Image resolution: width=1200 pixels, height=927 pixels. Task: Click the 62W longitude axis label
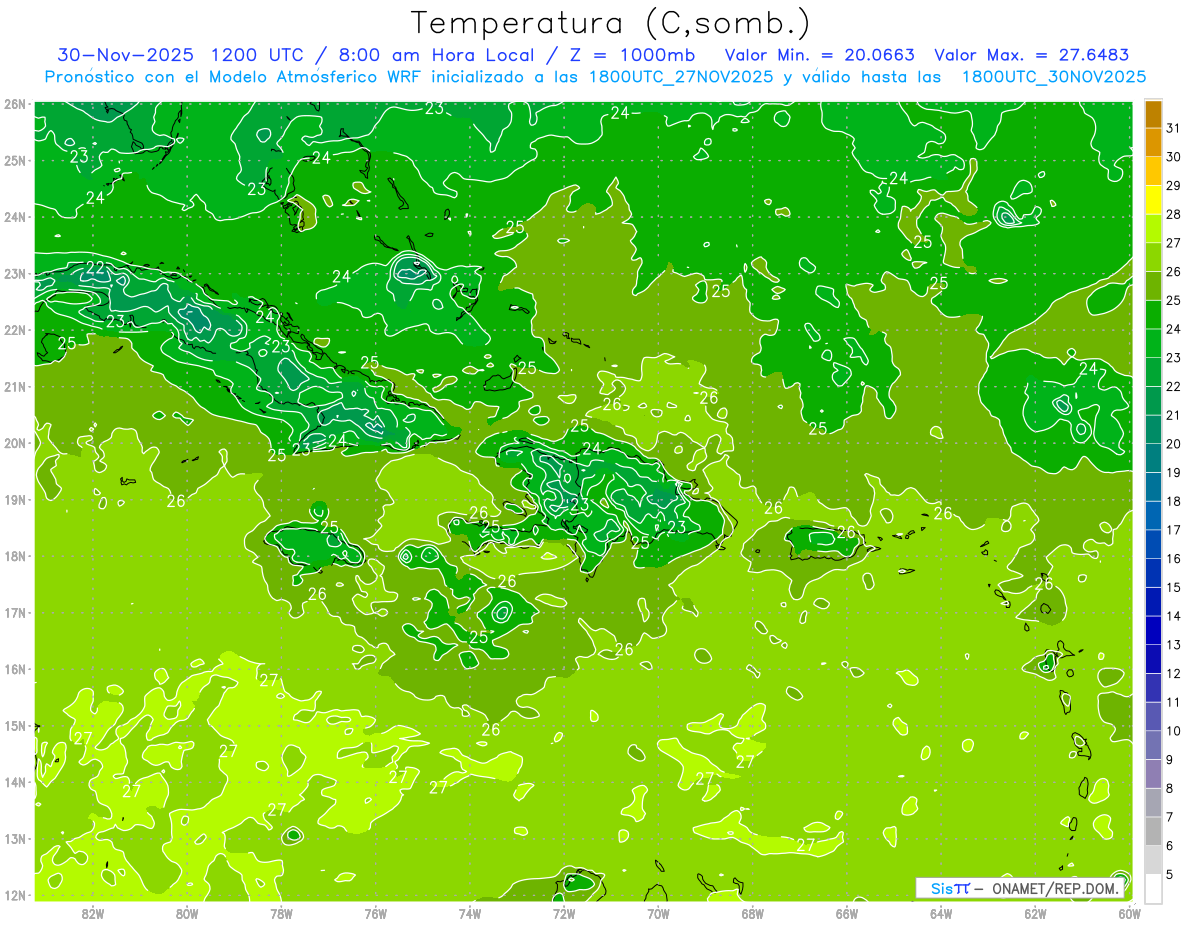1035,912
